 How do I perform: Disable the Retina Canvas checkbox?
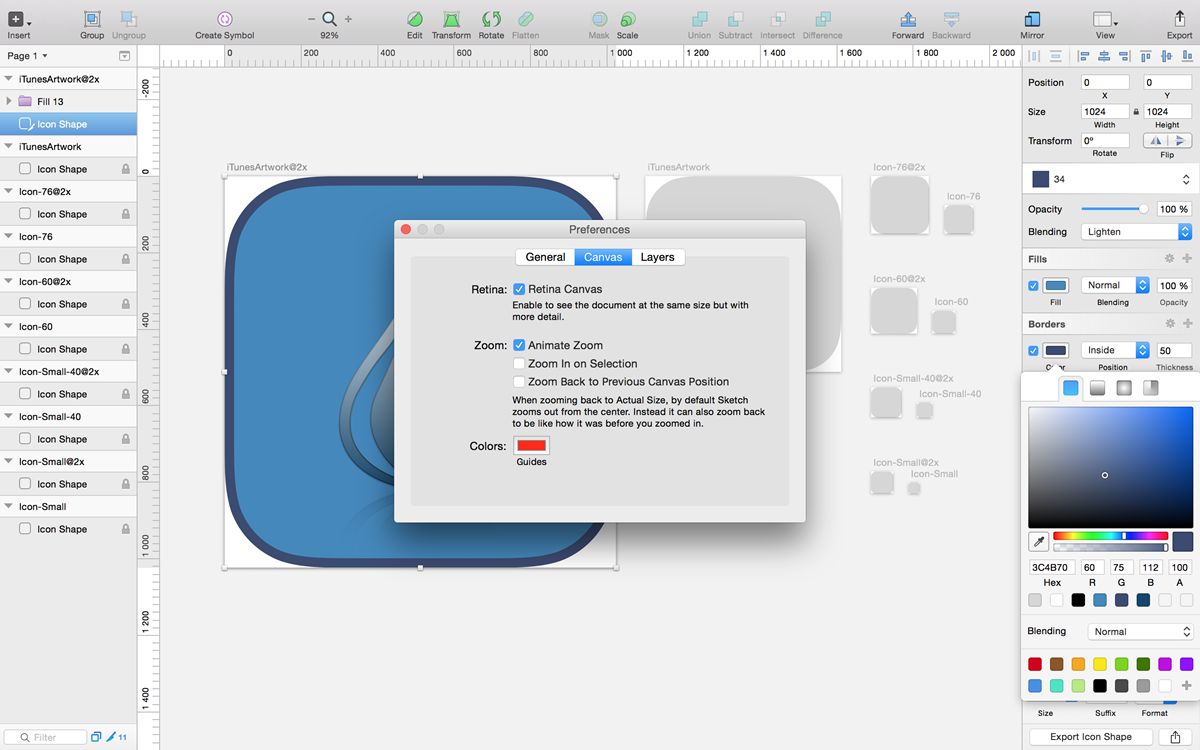519,289
